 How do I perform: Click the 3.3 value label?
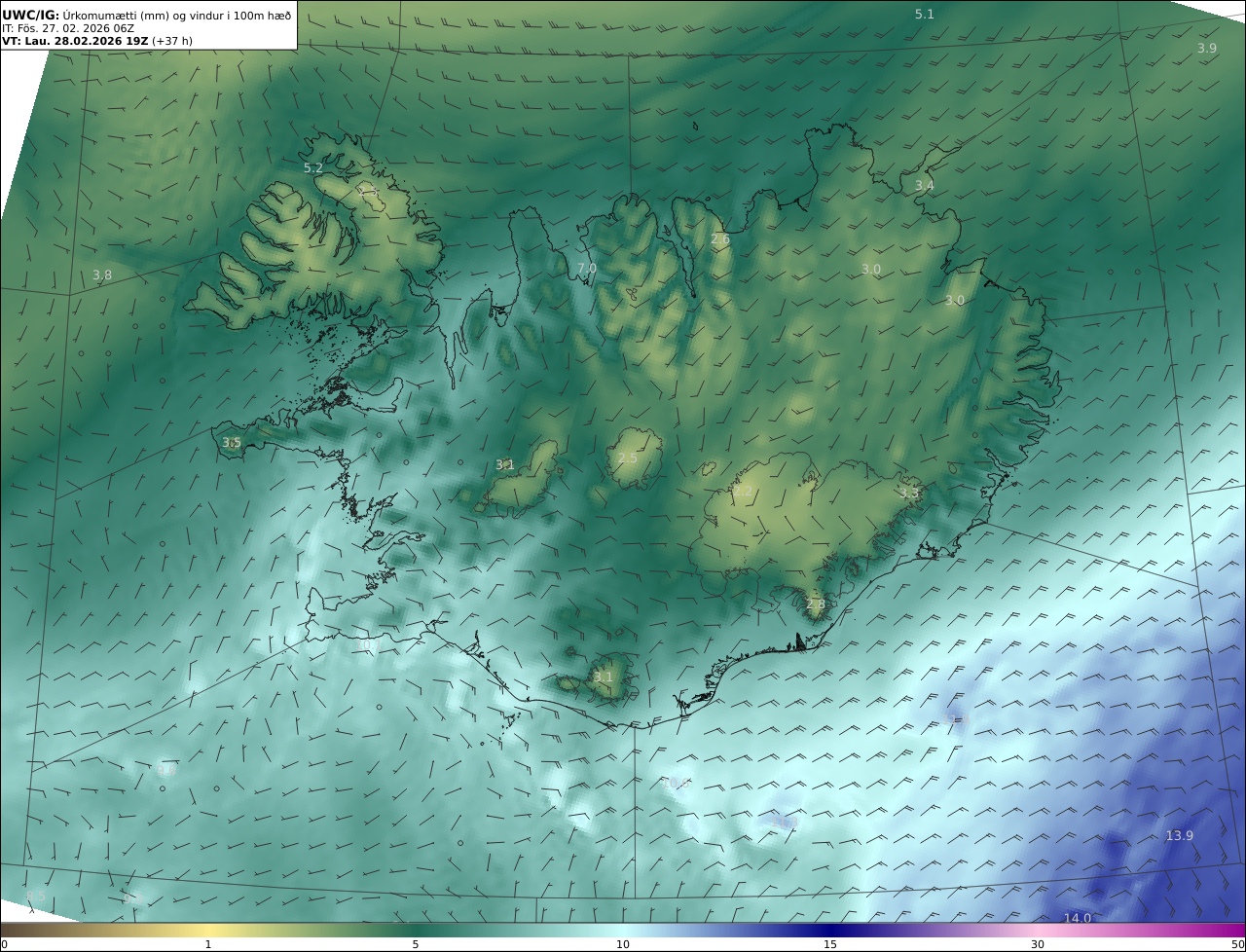(x=909, y=494)
